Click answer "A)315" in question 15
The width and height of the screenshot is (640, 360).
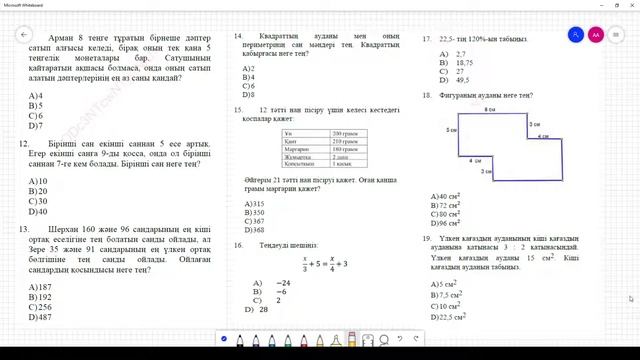254,204
